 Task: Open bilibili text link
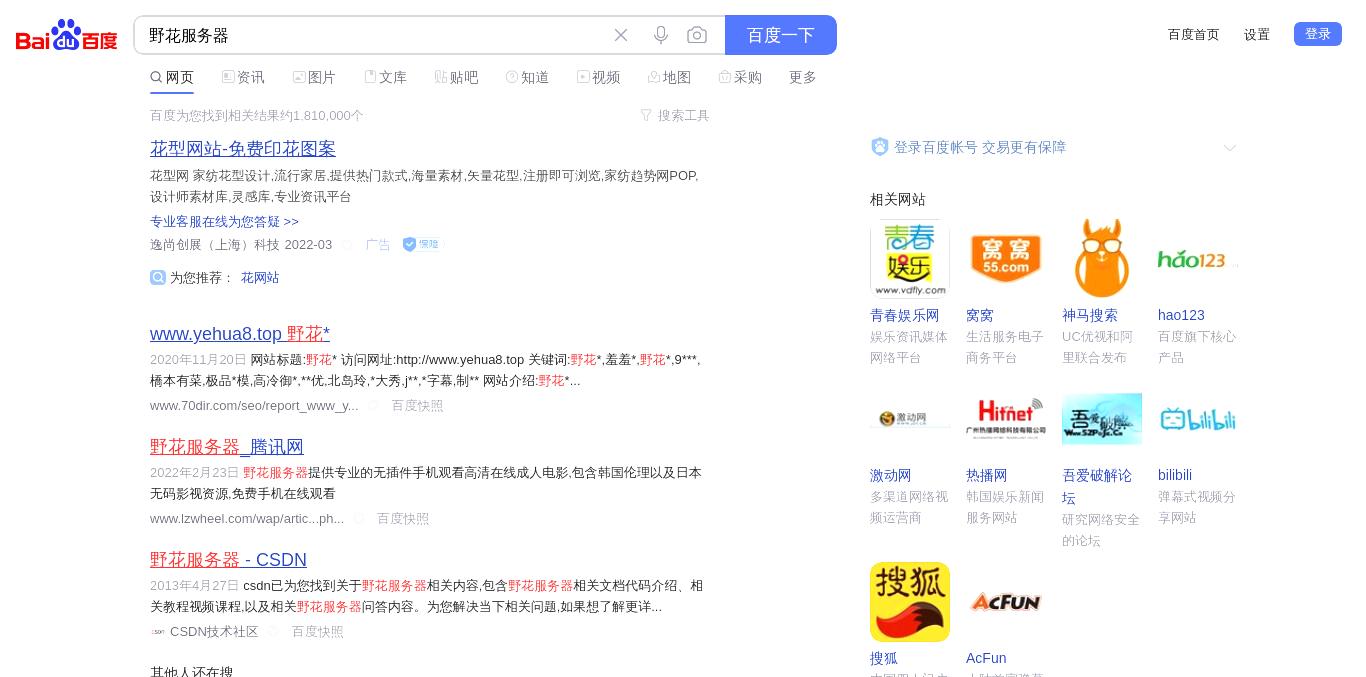[x=1175, y=475]
